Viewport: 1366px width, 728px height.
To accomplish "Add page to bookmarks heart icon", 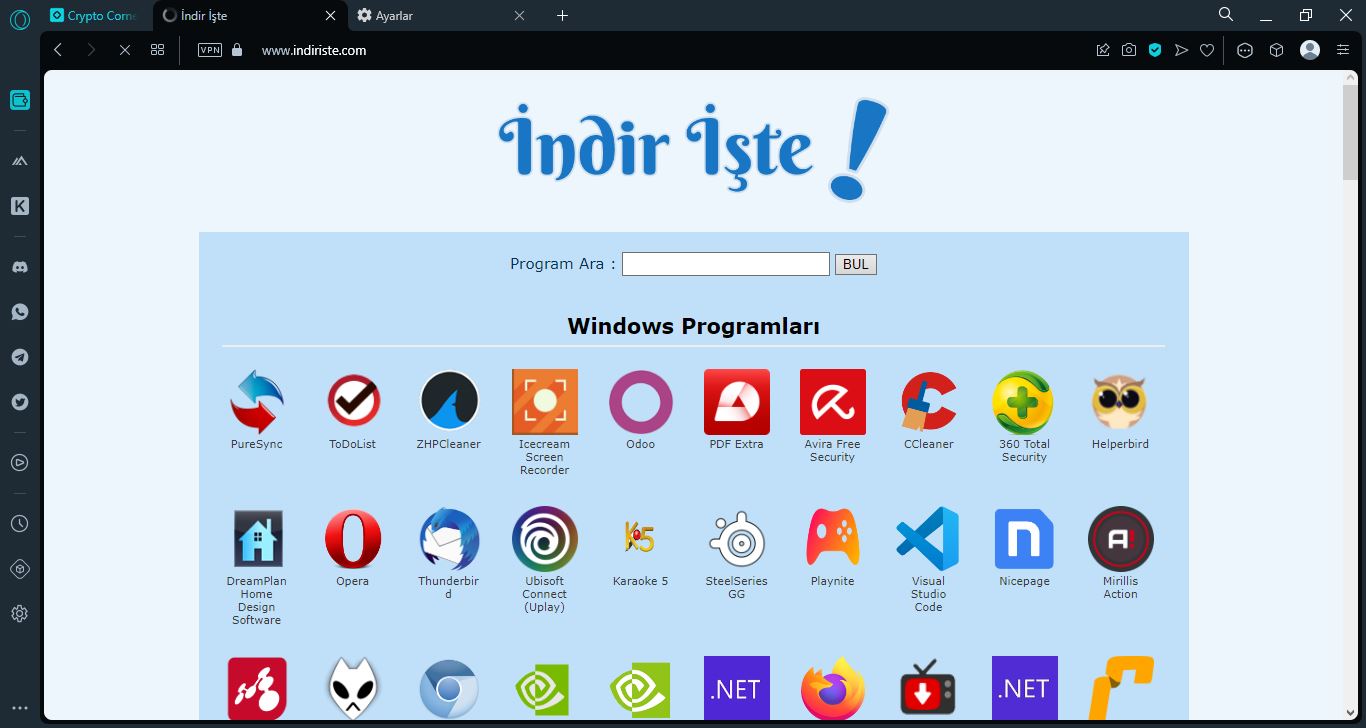I will (1207, 50).
